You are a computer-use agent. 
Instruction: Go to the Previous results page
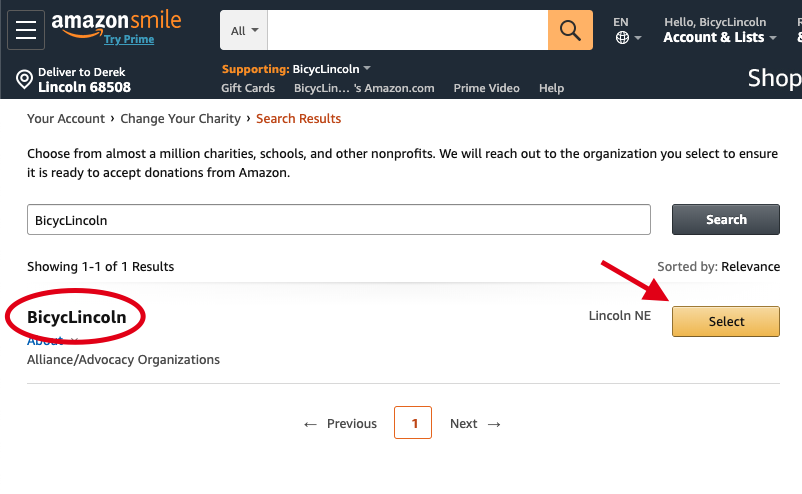(x=340, y=423)
